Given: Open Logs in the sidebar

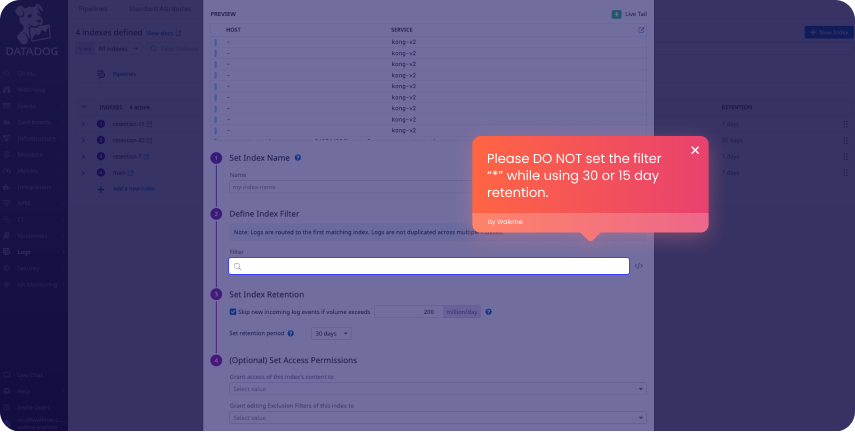Looking at the screenshot, I should 24,252.
